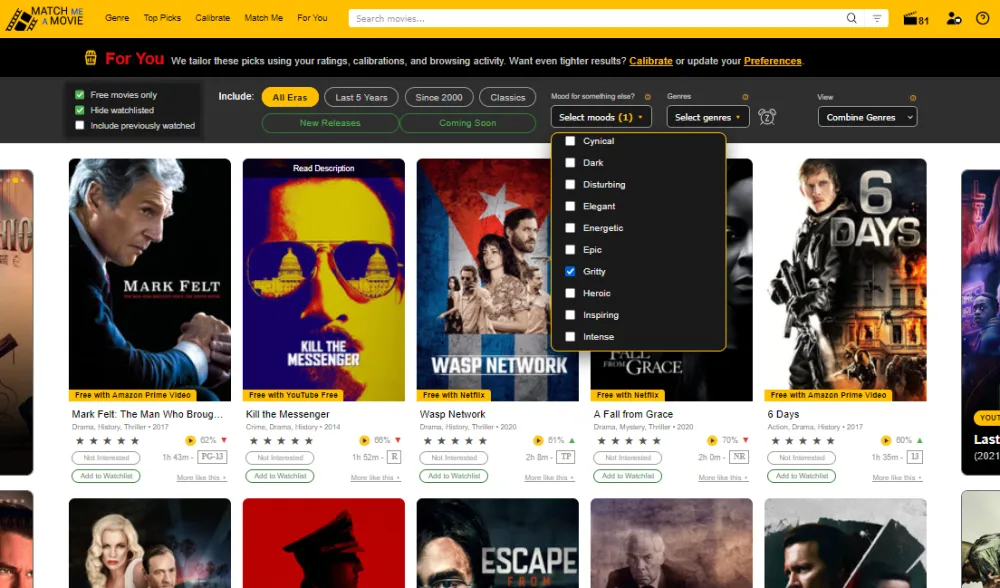
Task: Click into the Search movies field
Action: coord(596,18)
